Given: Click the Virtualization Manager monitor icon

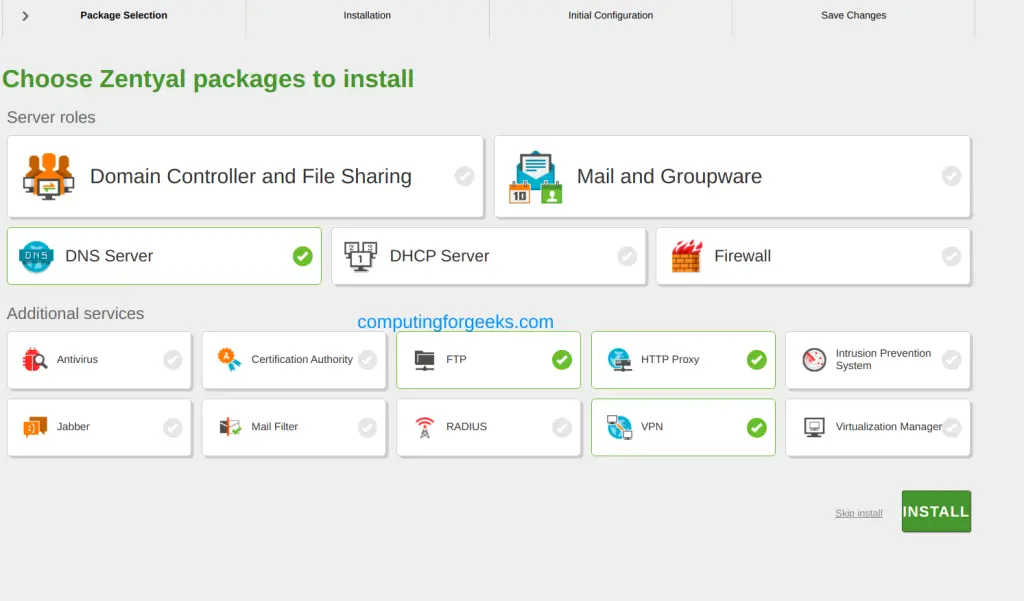Looking at the screenshot, I should pos(814,427).
